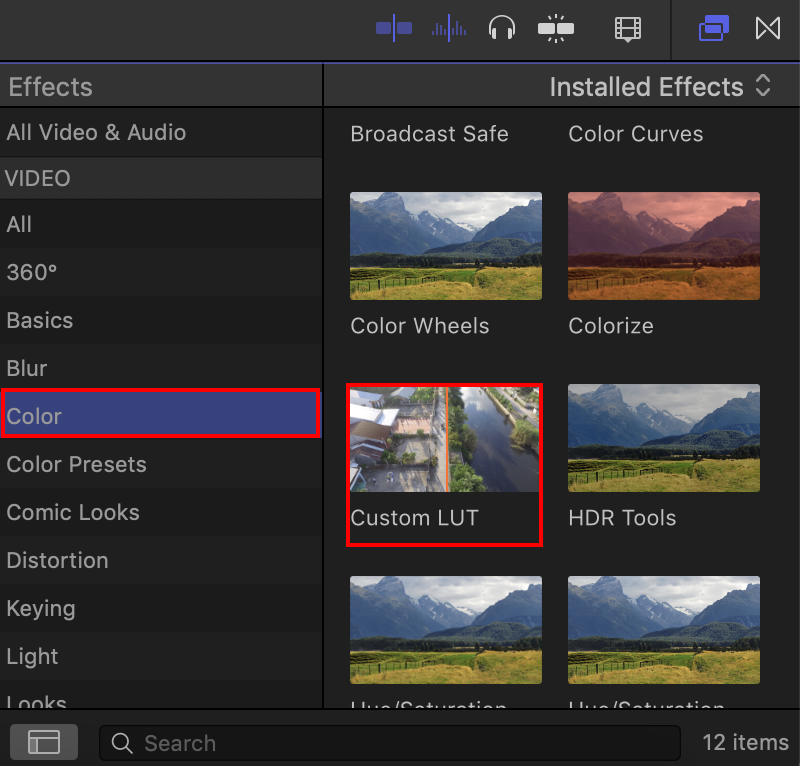Click the Installed Effects chevron arrows

click(762, 87)
